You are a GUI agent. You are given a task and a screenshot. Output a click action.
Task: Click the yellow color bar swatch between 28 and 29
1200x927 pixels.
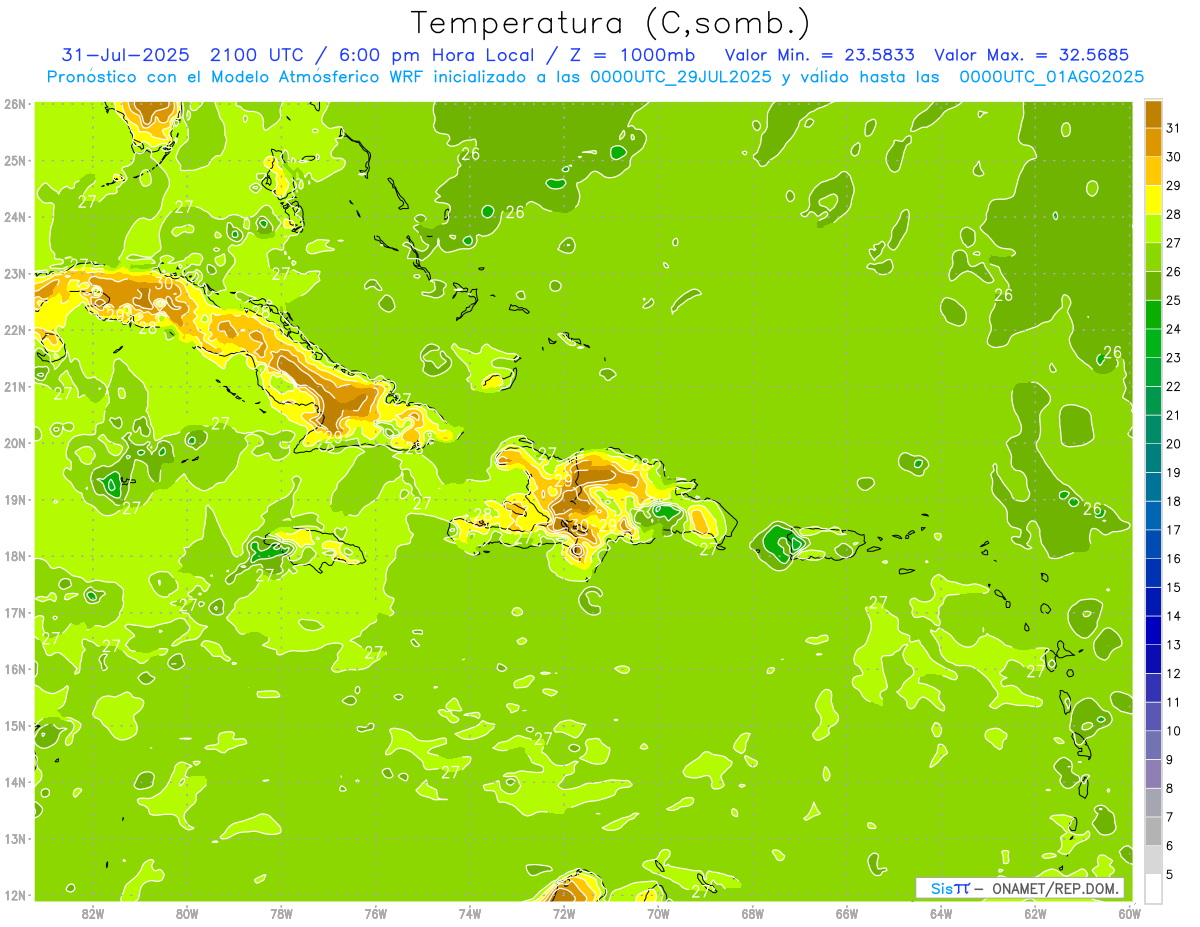point(1153,200)
